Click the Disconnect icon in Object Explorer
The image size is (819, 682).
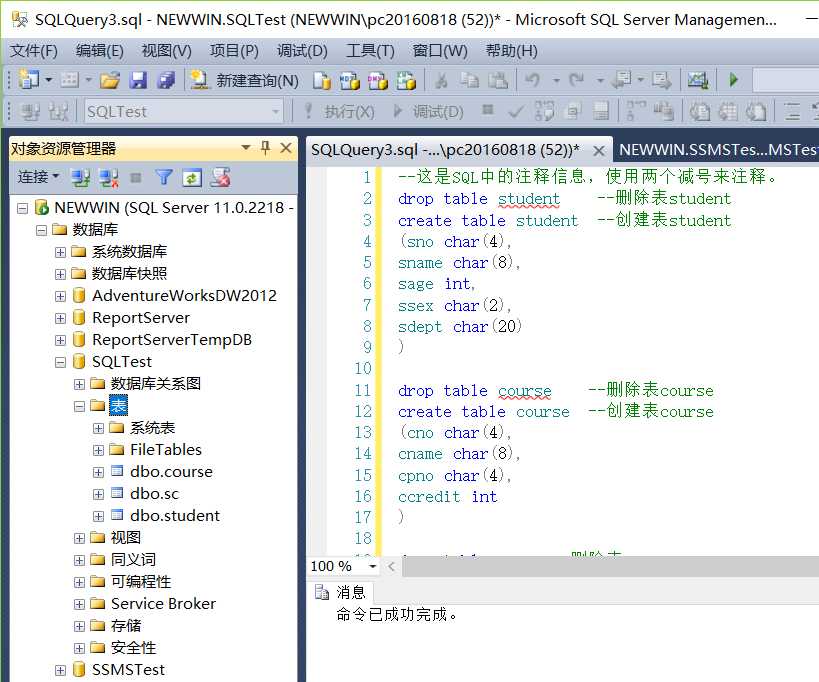coord(109,178)
